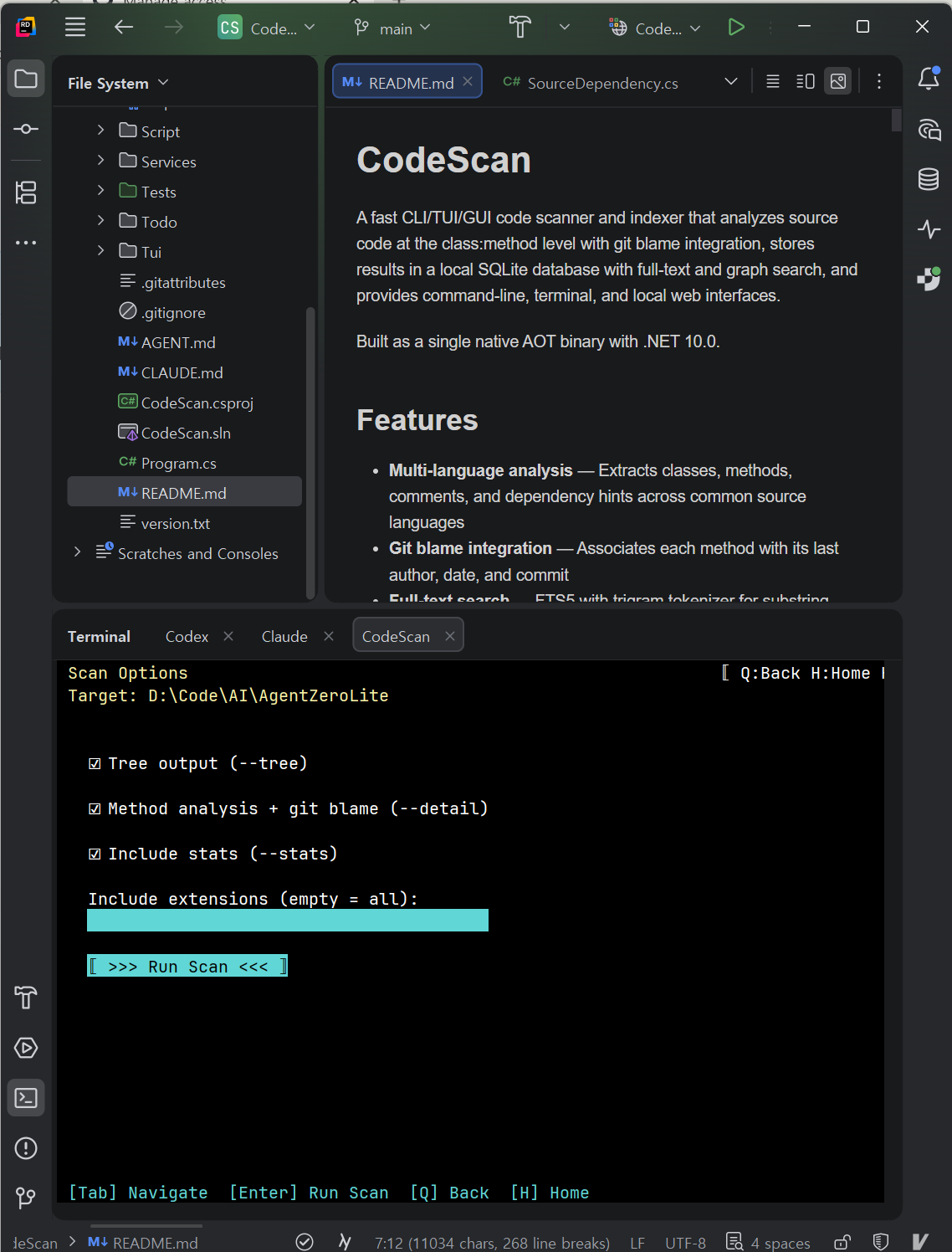Open CodeScan.csproj in file tree
This screenshot has height=1252, width=952.
click(184, 403)
